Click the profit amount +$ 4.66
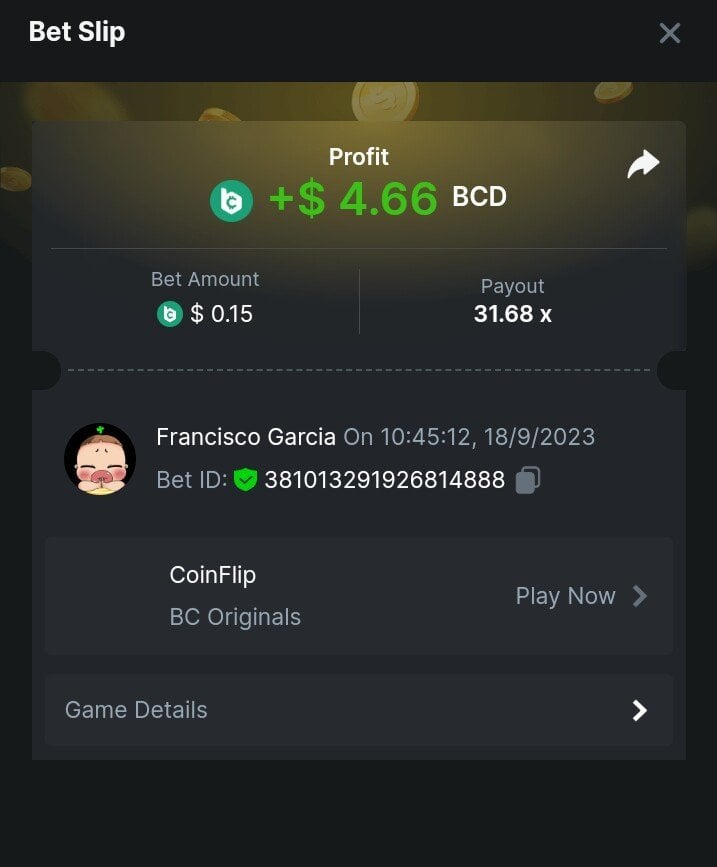 pos(353,199)
